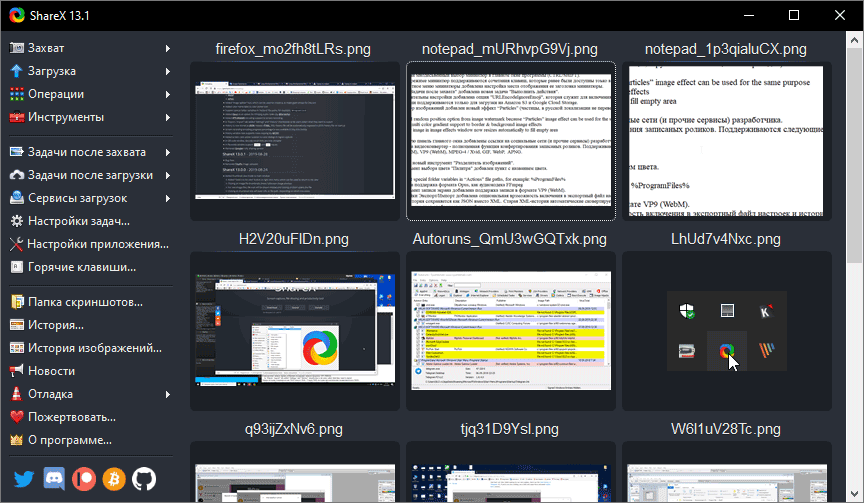Open Папка скриншотов... folder
The height and width of the screenshot is (503, 864).
click(90, 302)
